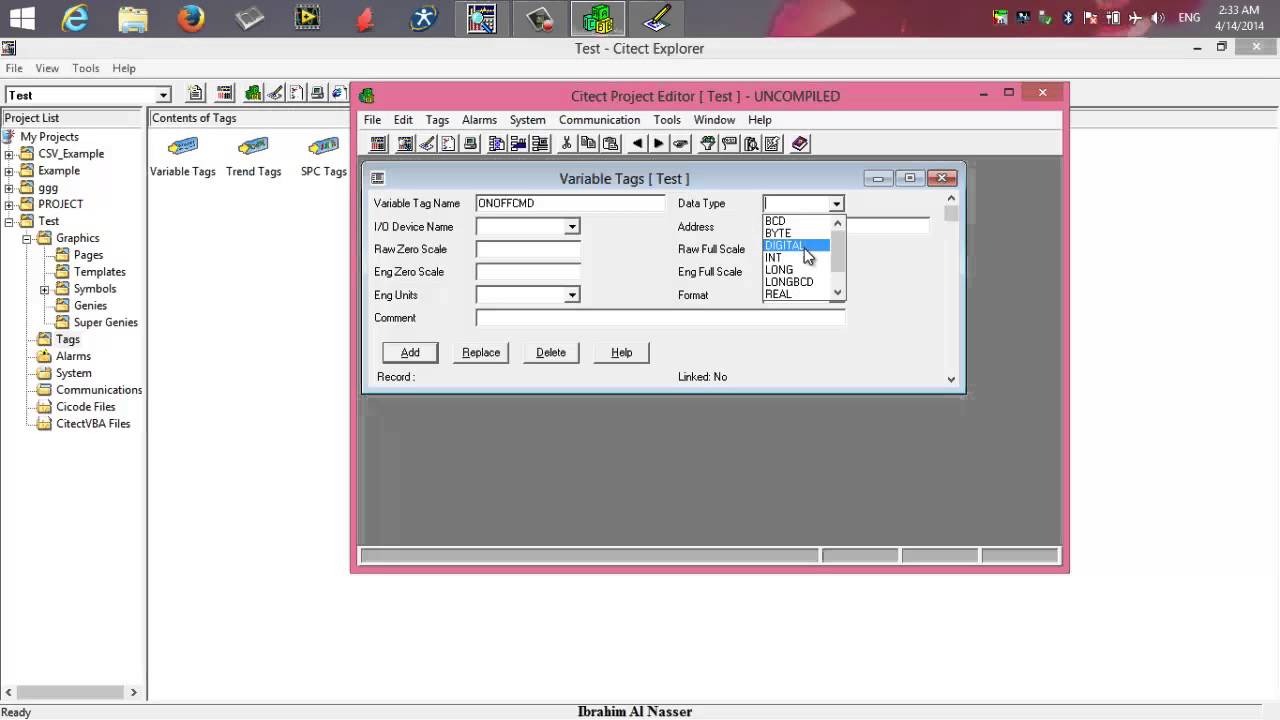Open the Tags menu in Project Editor
The width and height of the screenshot is (1280, 720).
(x=437, y=120)
